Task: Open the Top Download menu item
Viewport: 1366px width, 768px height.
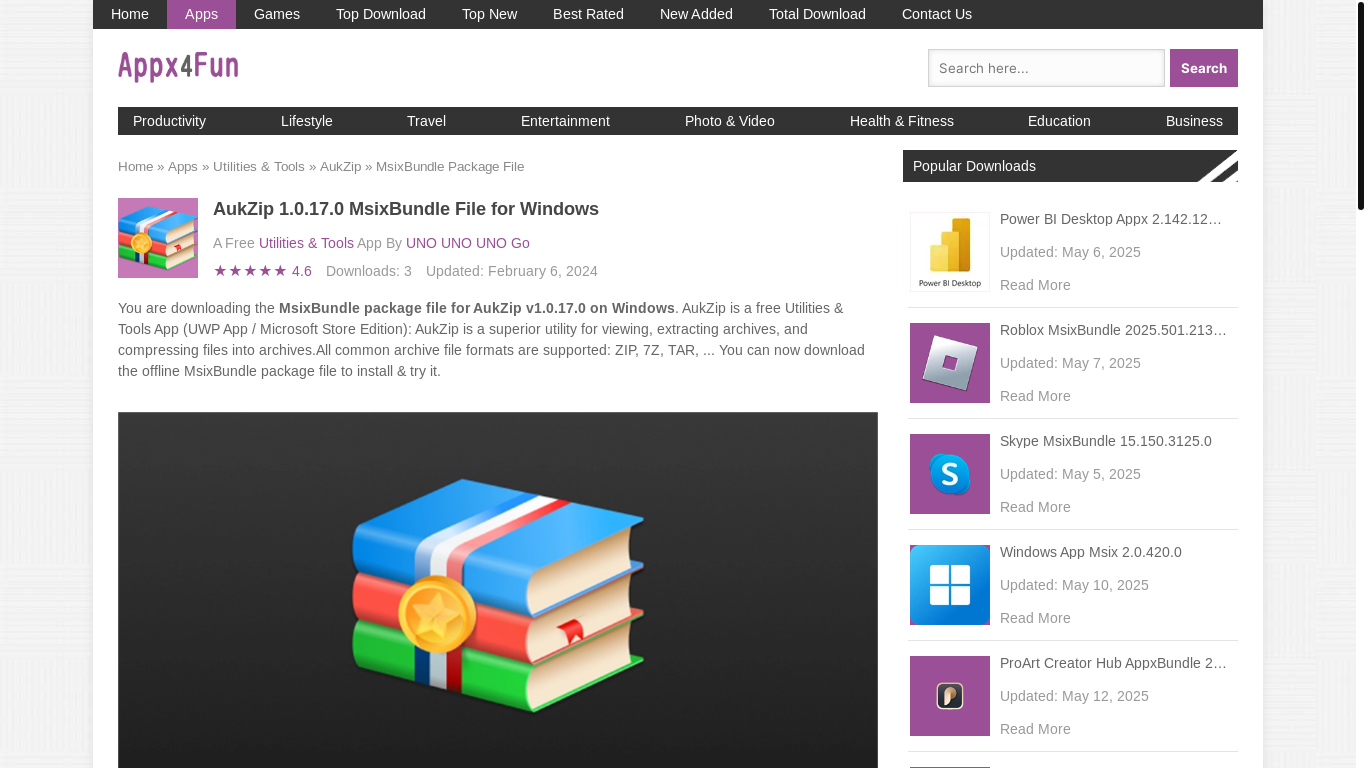Action: [381, 14]
